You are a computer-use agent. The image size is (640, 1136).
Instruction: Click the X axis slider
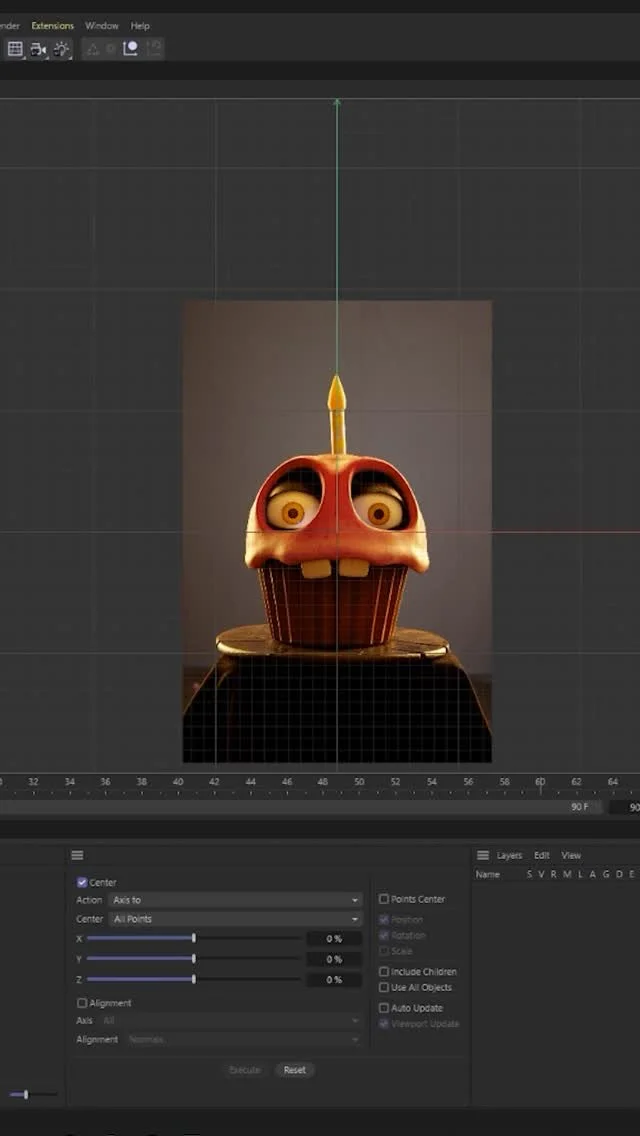tap(193, 938)
